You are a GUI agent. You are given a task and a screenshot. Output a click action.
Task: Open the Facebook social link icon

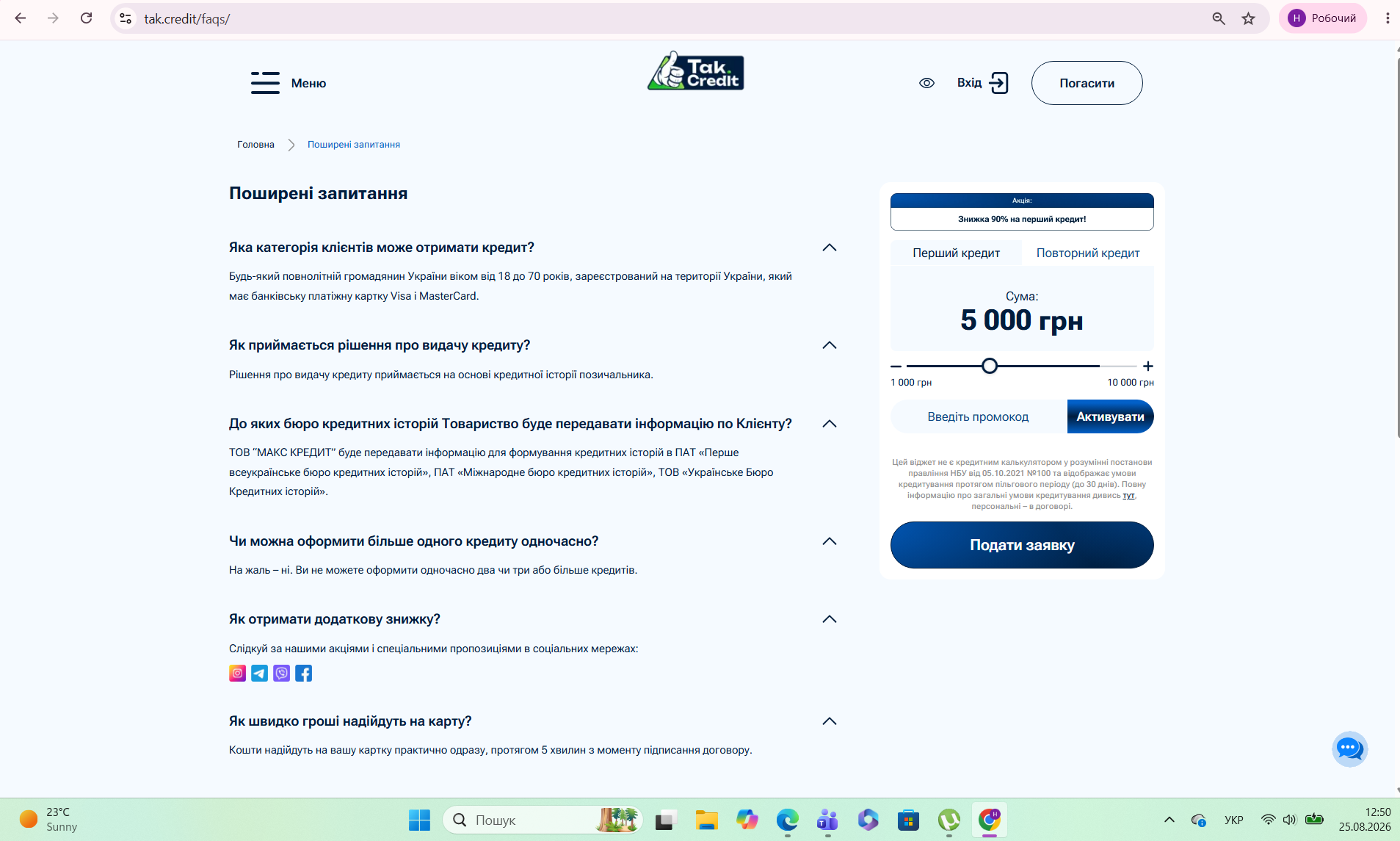[x=303, y=673]
